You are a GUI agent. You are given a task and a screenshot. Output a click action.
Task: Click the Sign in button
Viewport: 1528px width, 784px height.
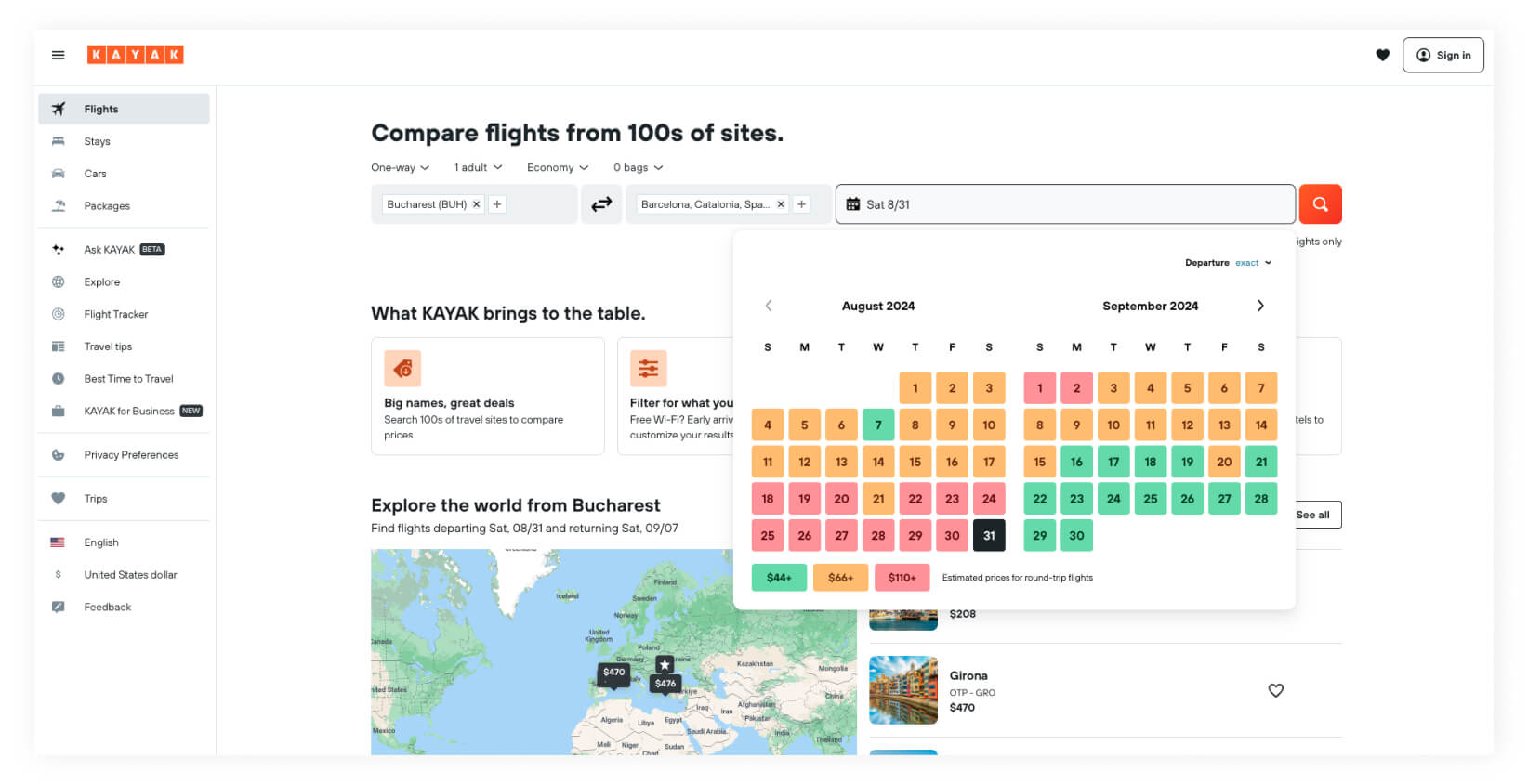pyautogui.click(x=1442, y=55)
